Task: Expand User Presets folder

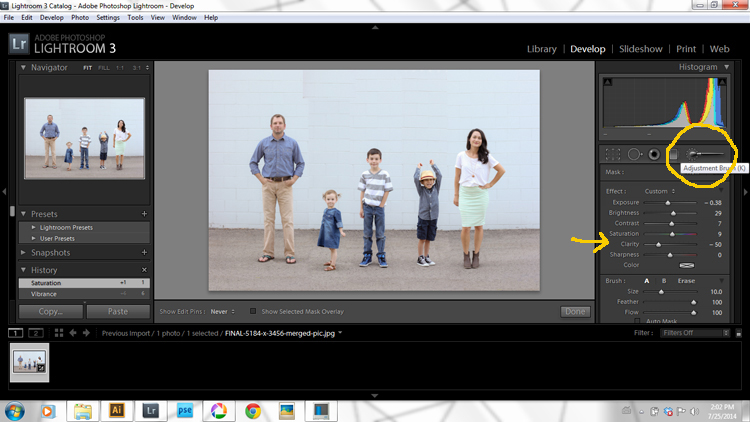Action: click(x=33, y=238)
